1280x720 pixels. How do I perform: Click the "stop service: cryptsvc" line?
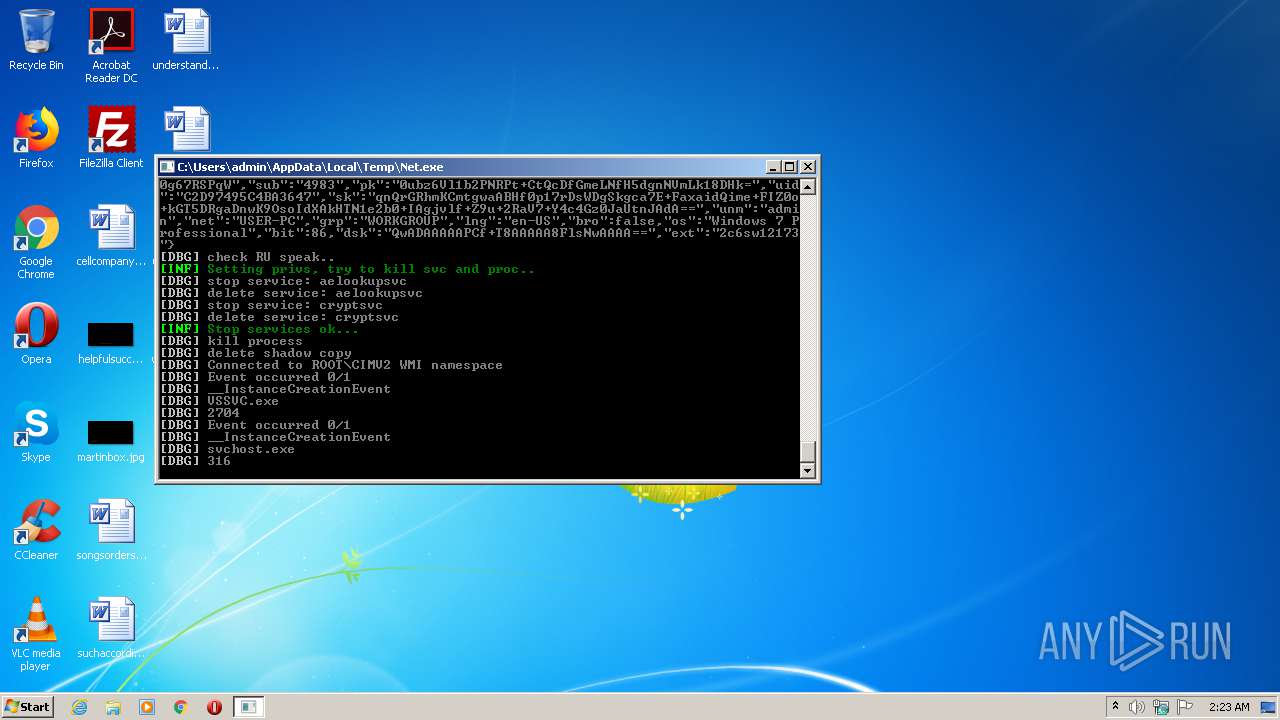tap(295, 305)
